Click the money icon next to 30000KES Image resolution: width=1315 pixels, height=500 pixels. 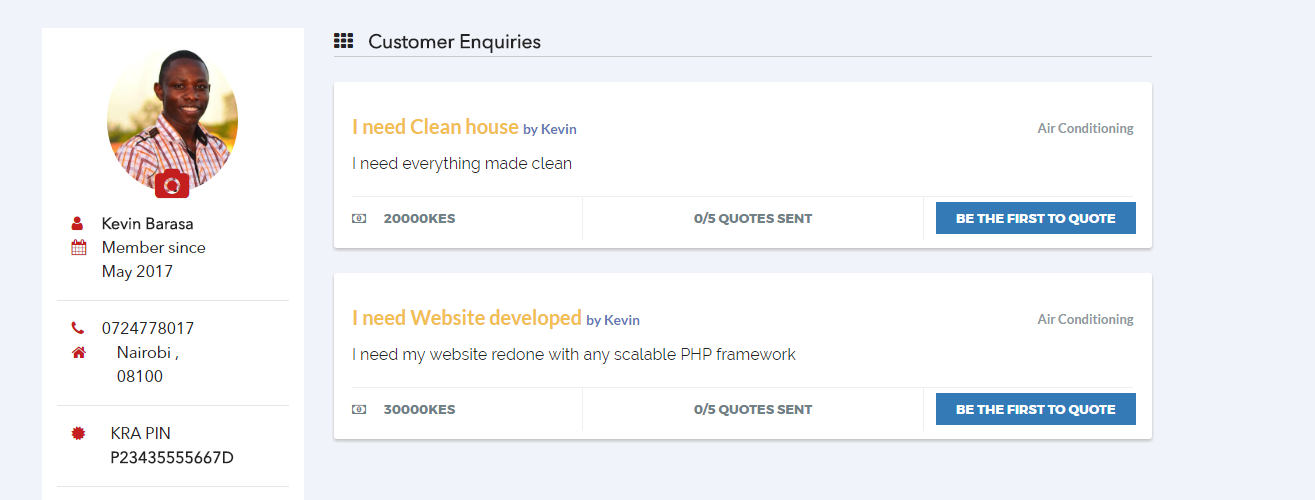coord(359,409)
